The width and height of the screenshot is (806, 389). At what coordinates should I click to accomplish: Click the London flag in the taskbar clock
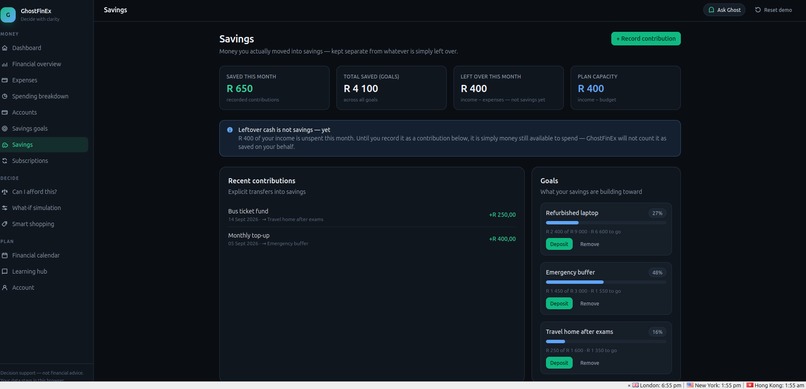[x=635, y=385]
